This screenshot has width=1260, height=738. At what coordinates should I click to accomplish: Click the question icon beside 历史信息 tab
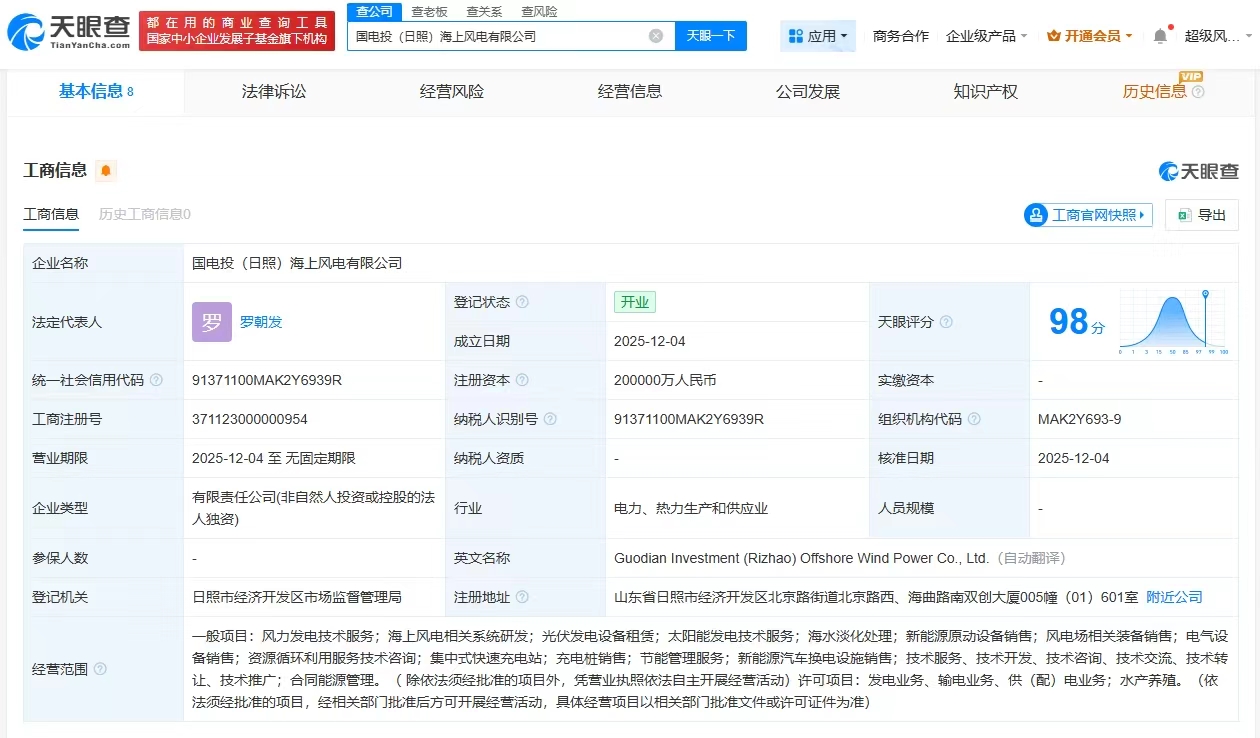pos(1198,92)
